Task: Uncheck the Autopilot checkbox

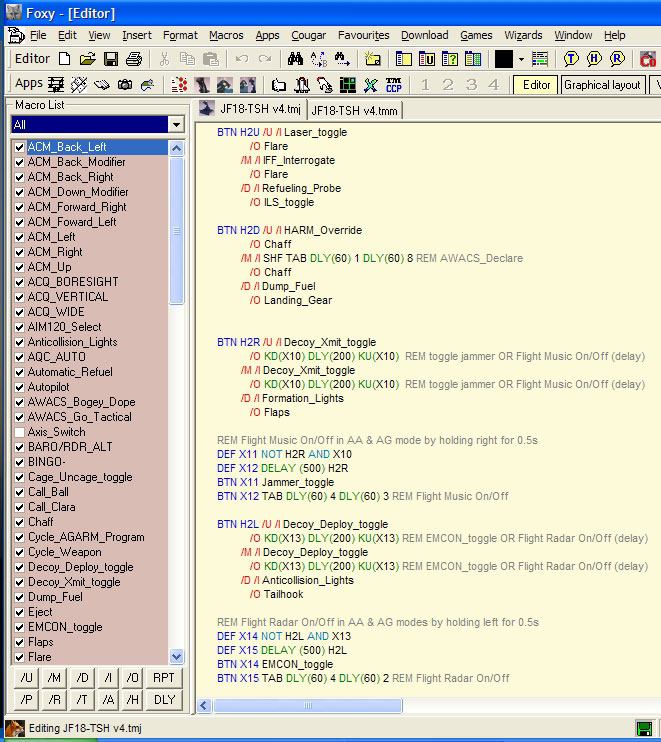Action: coord(19,387)
